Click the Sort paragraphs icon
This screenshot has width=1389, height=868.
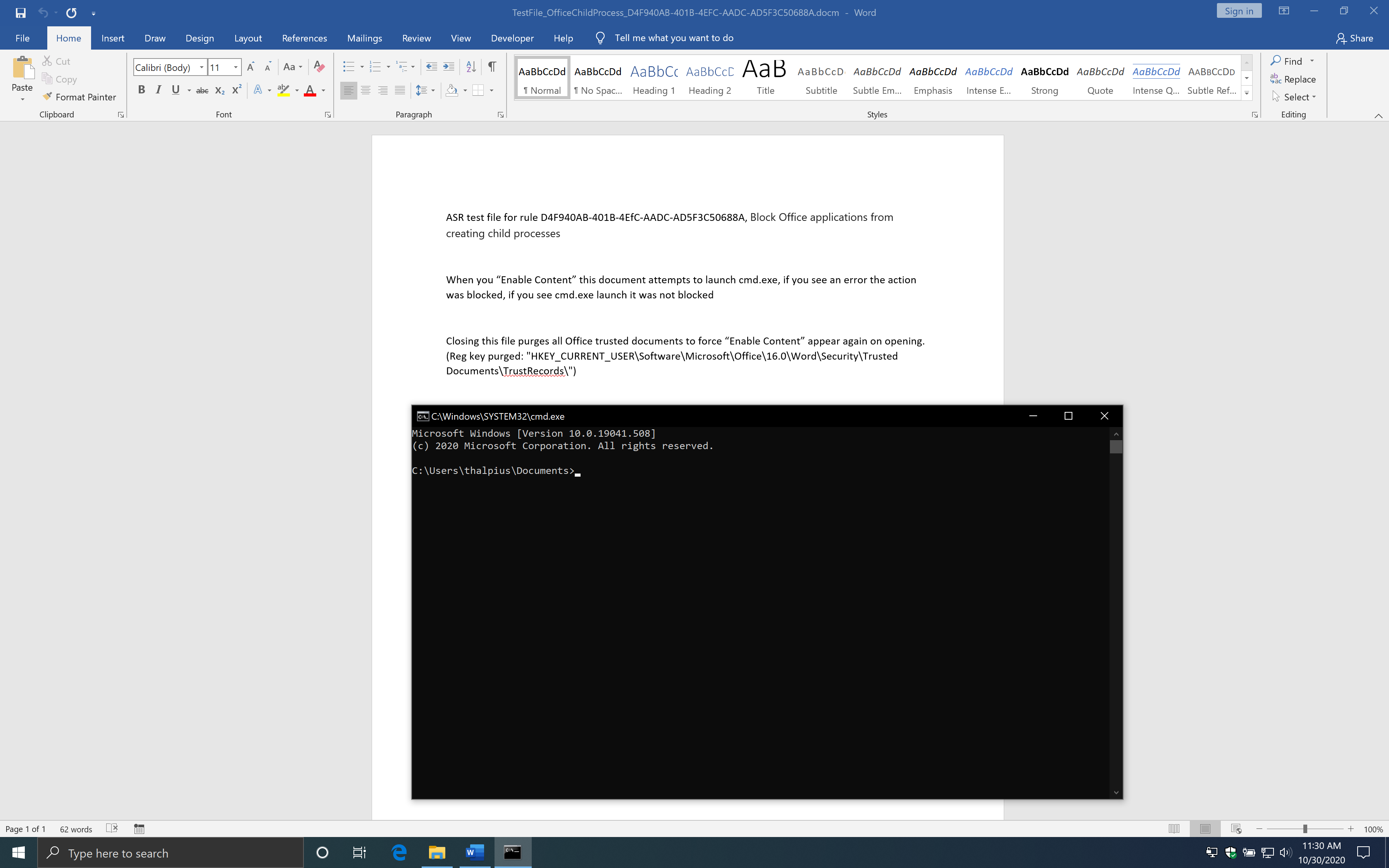point(470,67)
